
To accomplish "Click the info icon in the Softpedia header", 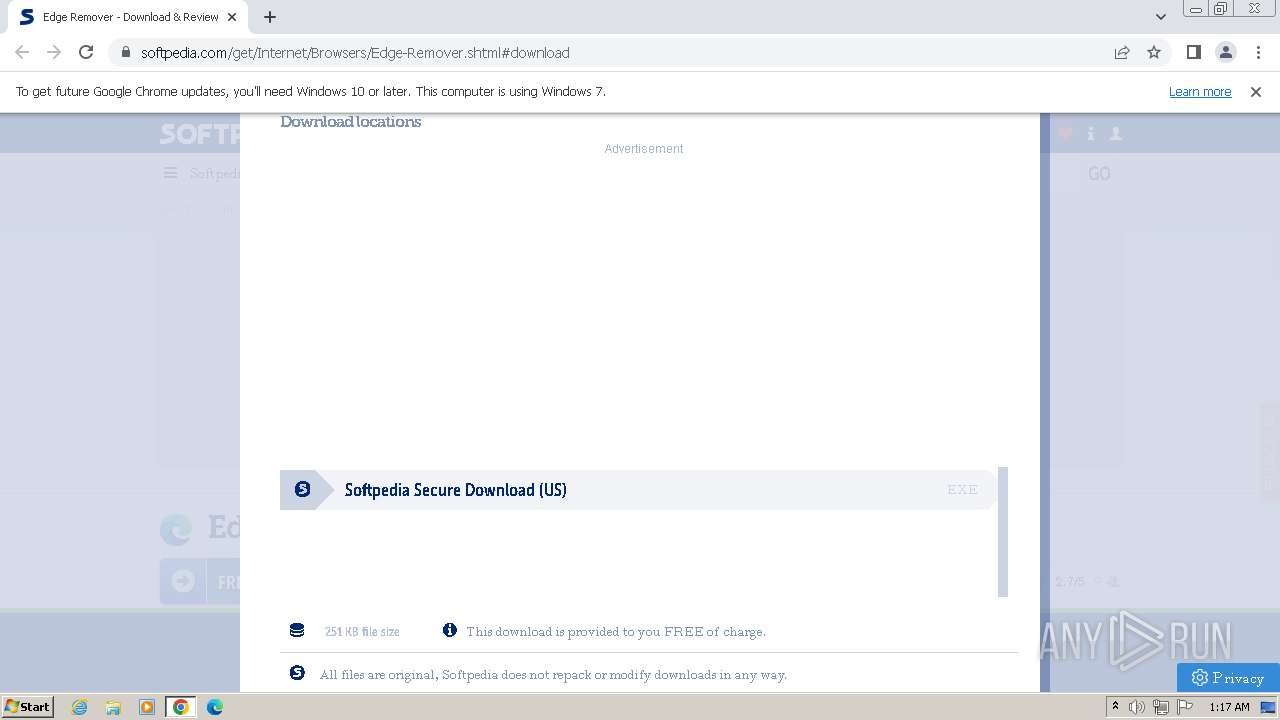I will 1091,133.
